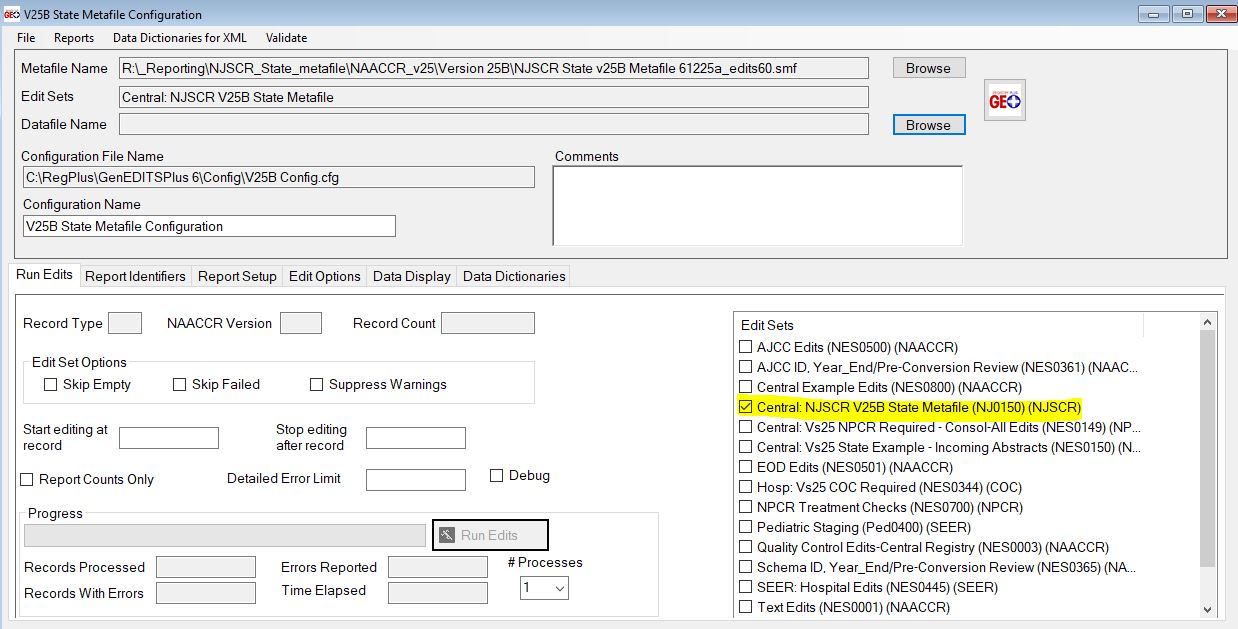
Task: Check Pediatric Staging (Ped0400) edit set
Action: pos(745,527)
